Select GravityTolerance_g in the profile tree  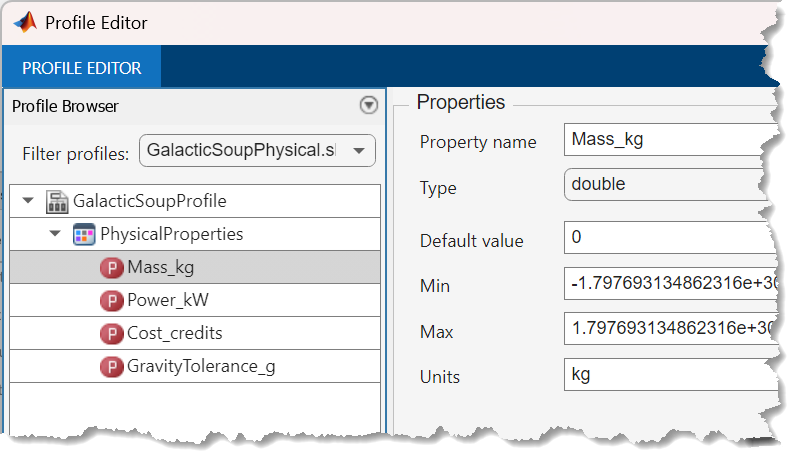coord(200,366)
